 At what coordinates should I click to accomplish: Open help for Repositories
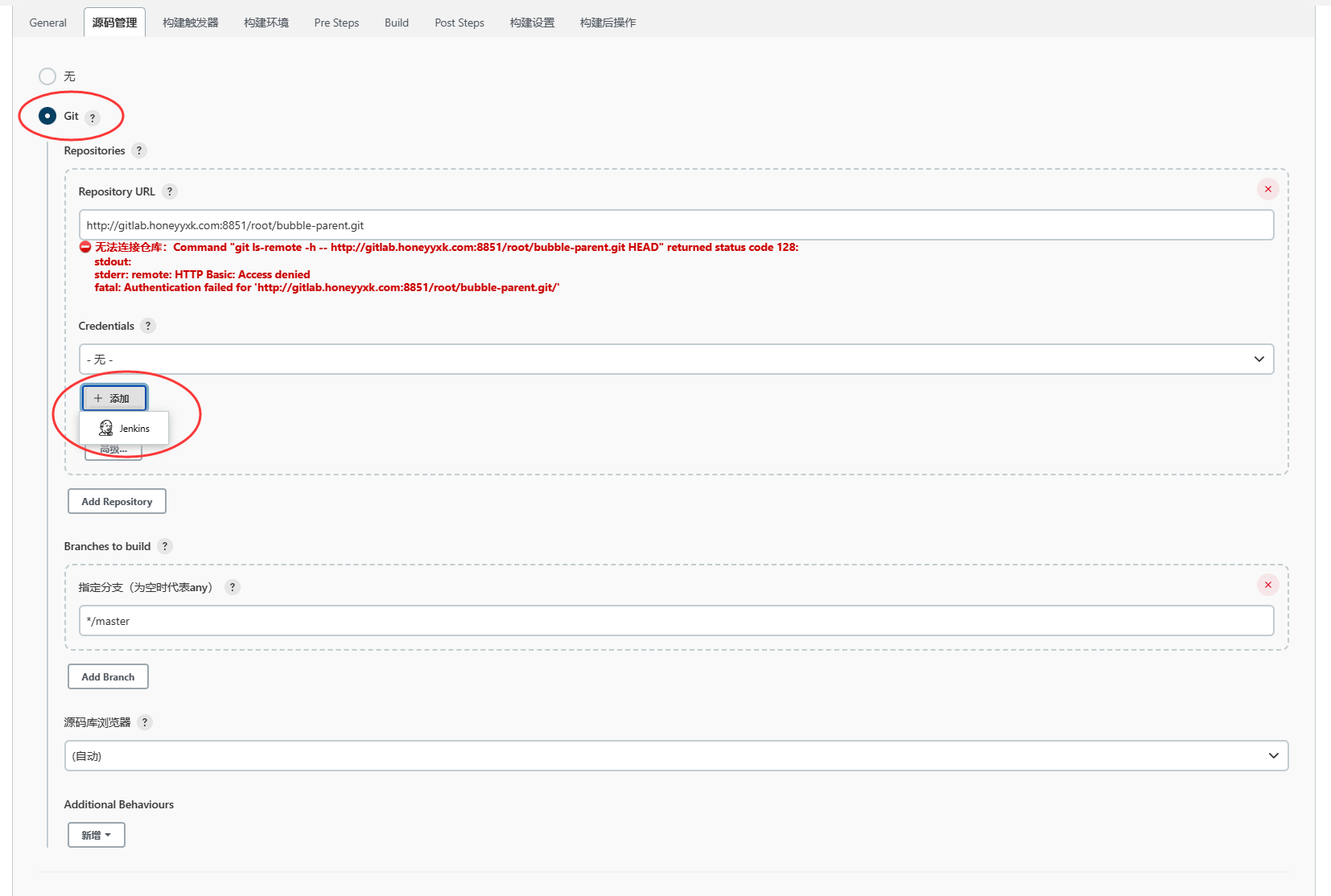click(139, 150)
